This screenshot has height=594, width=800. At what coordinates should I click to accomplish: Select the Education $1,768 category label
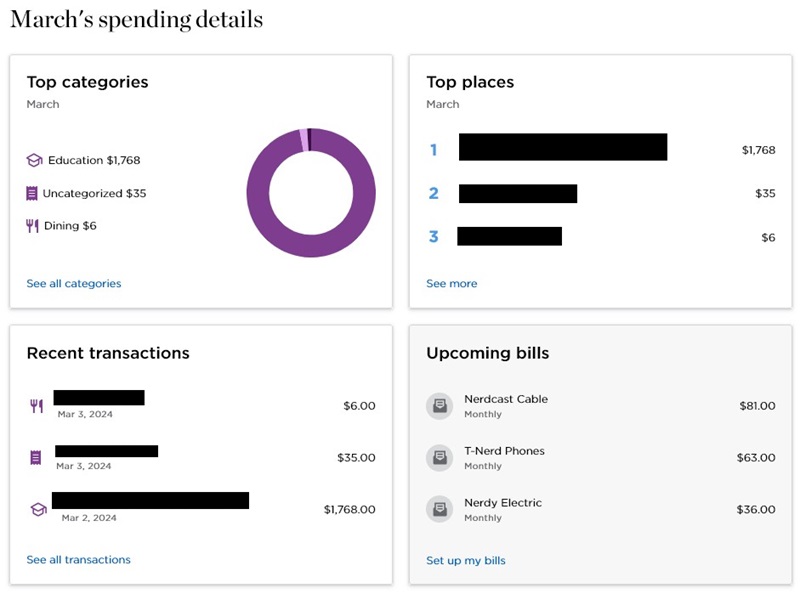(94, 160)
